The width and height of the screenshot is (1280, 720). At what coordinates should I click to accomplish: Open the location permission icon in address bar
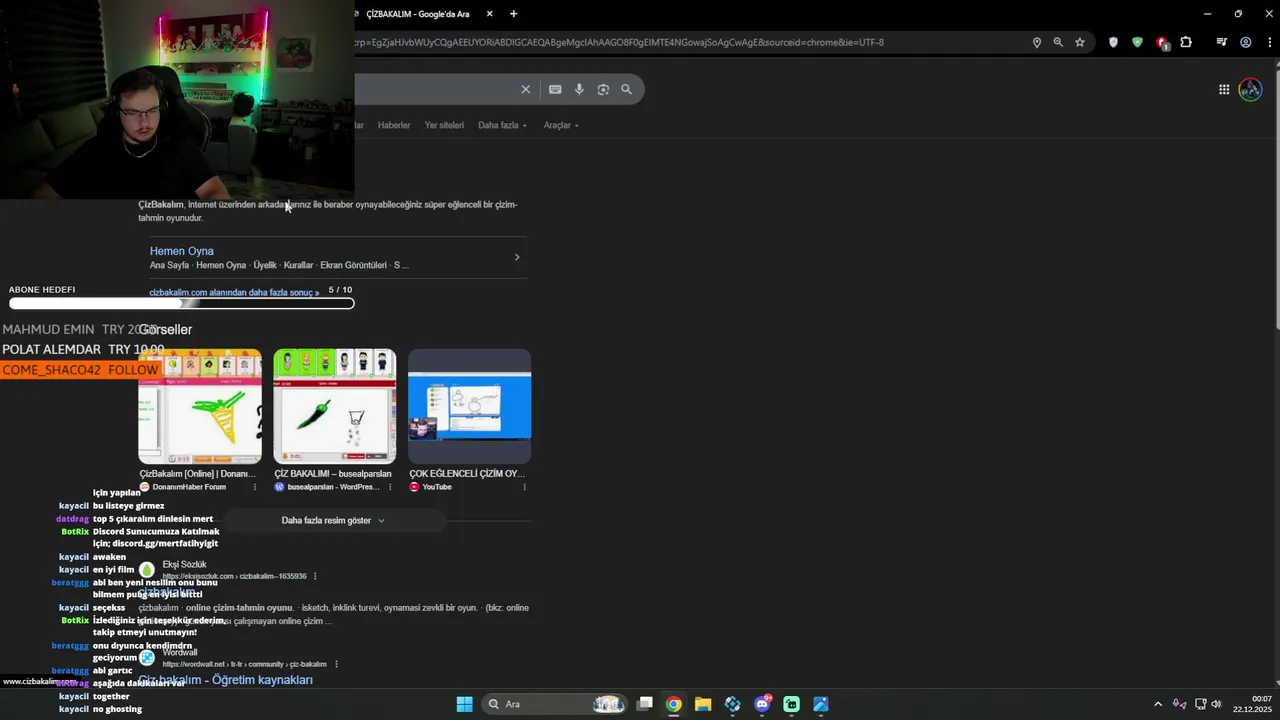tap(1036, 42)
